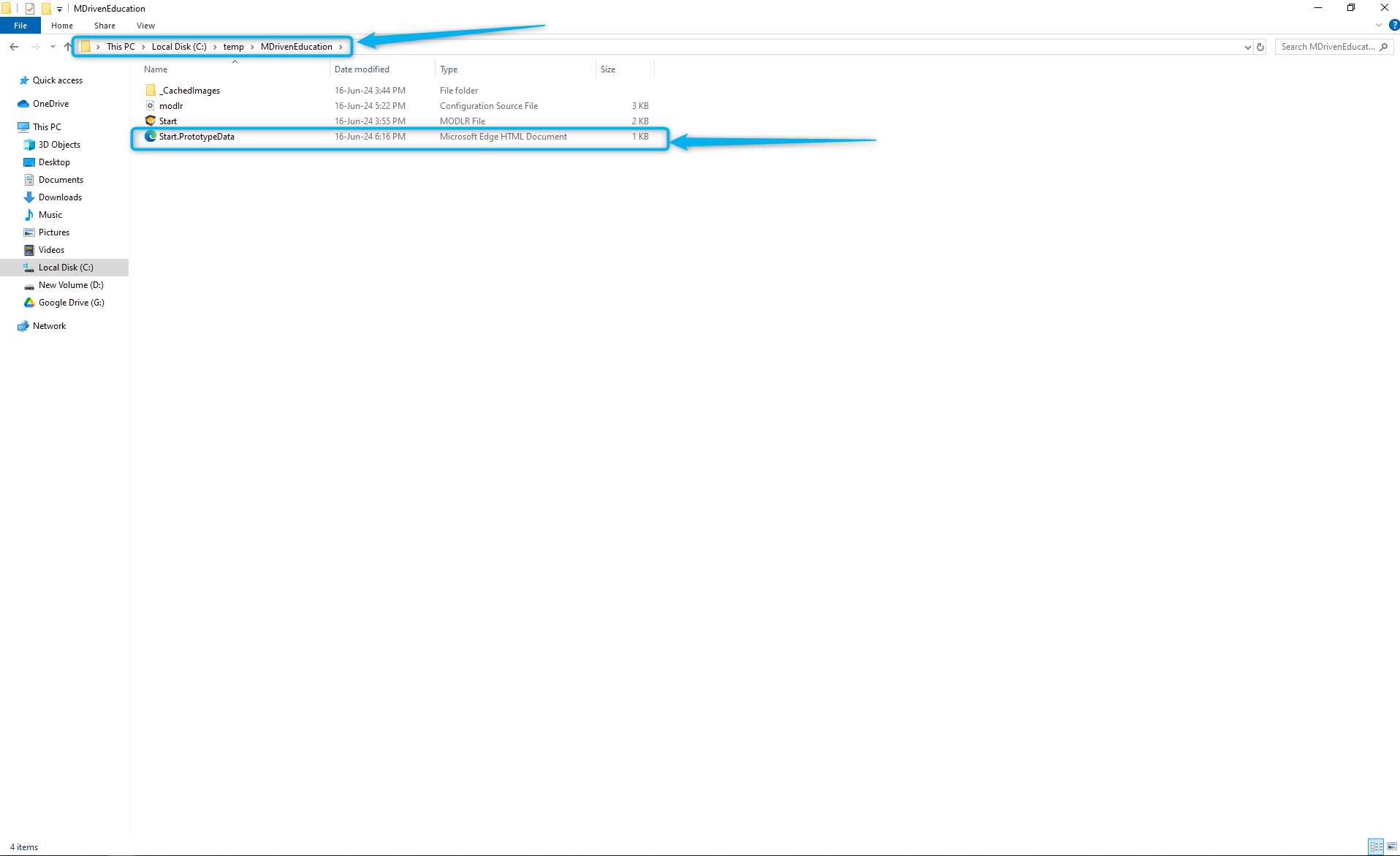1400x856 pixels.
Task: Open the File menu
Action: coord(20,26)
